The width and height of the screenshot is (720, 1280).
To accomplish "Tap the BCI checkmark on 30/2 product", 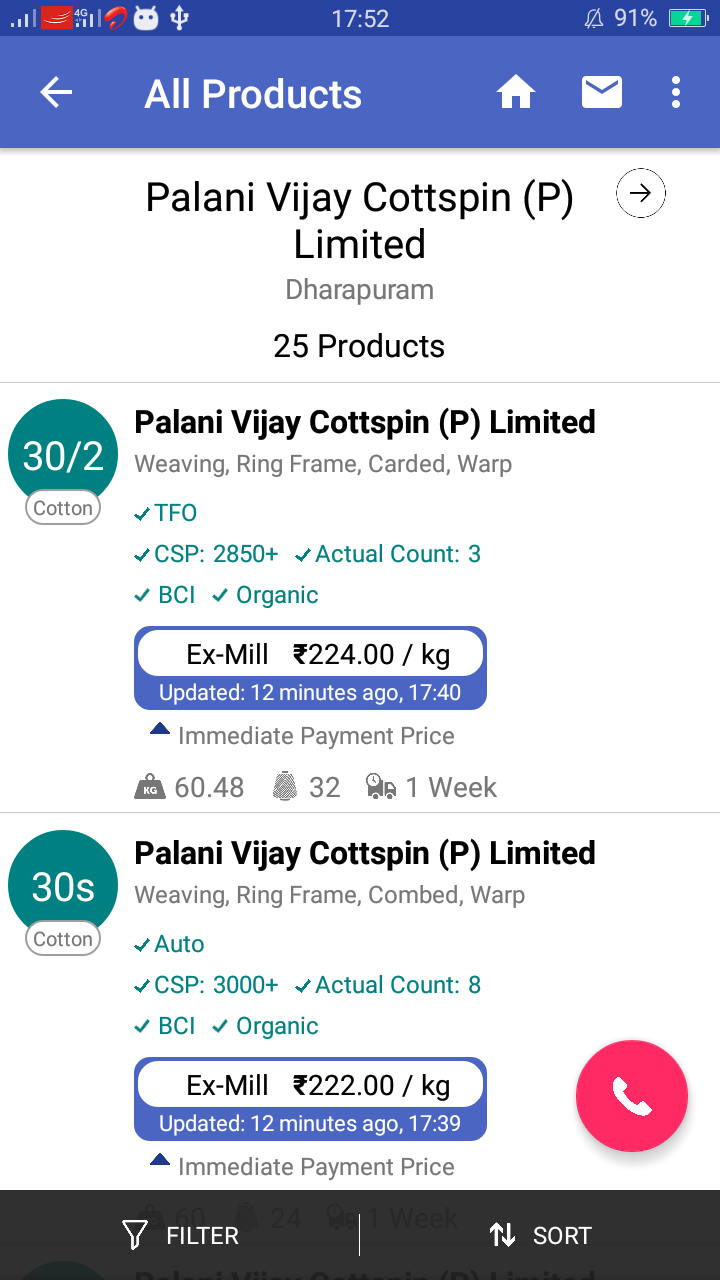I will (166, 595).
